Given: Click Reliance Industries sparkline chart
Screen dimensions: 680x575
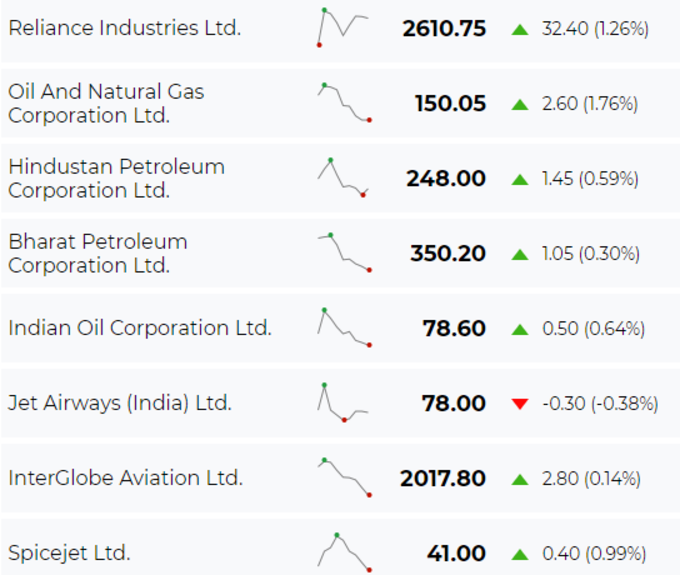Looking at the screenshot, I should click(343, 27).
